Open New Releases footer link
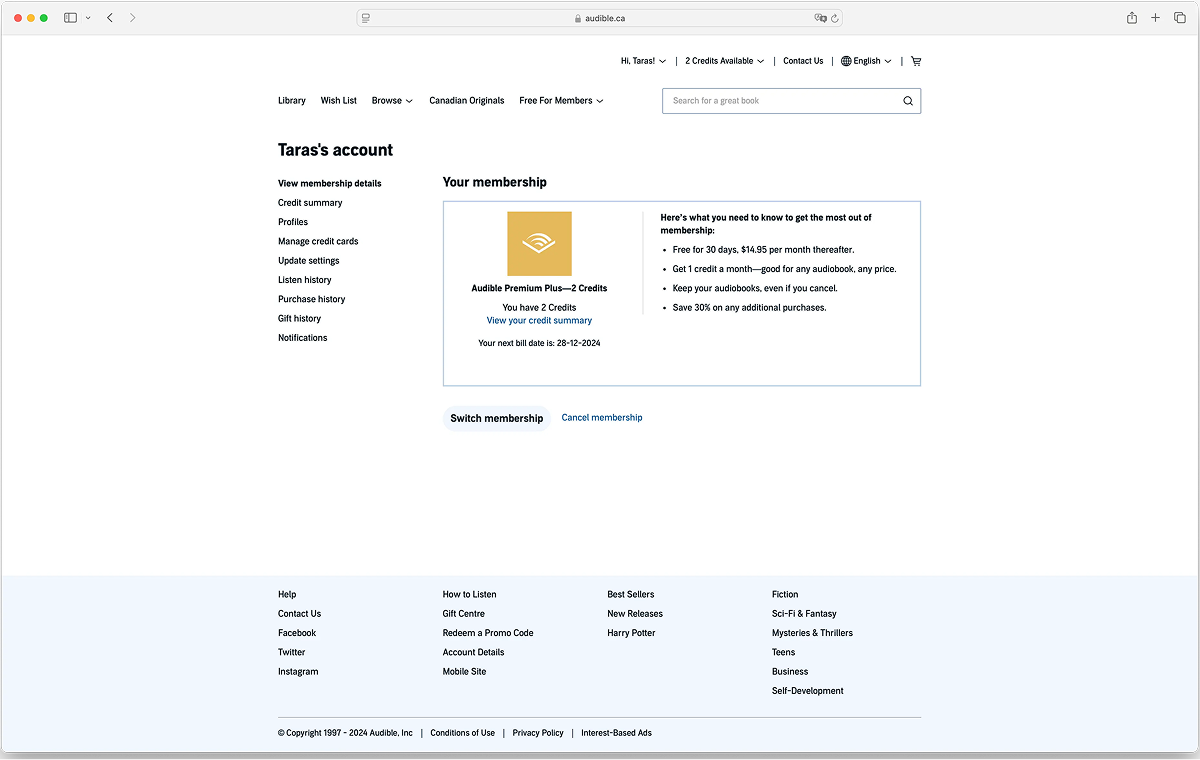Screen dimensions: 1200x760 tap(635, 614)
